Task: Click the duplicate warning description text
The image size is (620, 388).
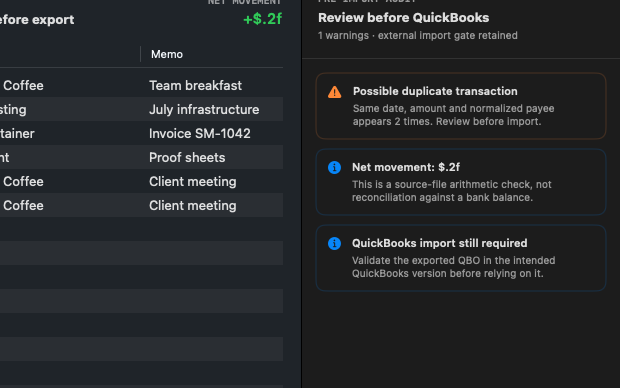Action: point(454,115)
